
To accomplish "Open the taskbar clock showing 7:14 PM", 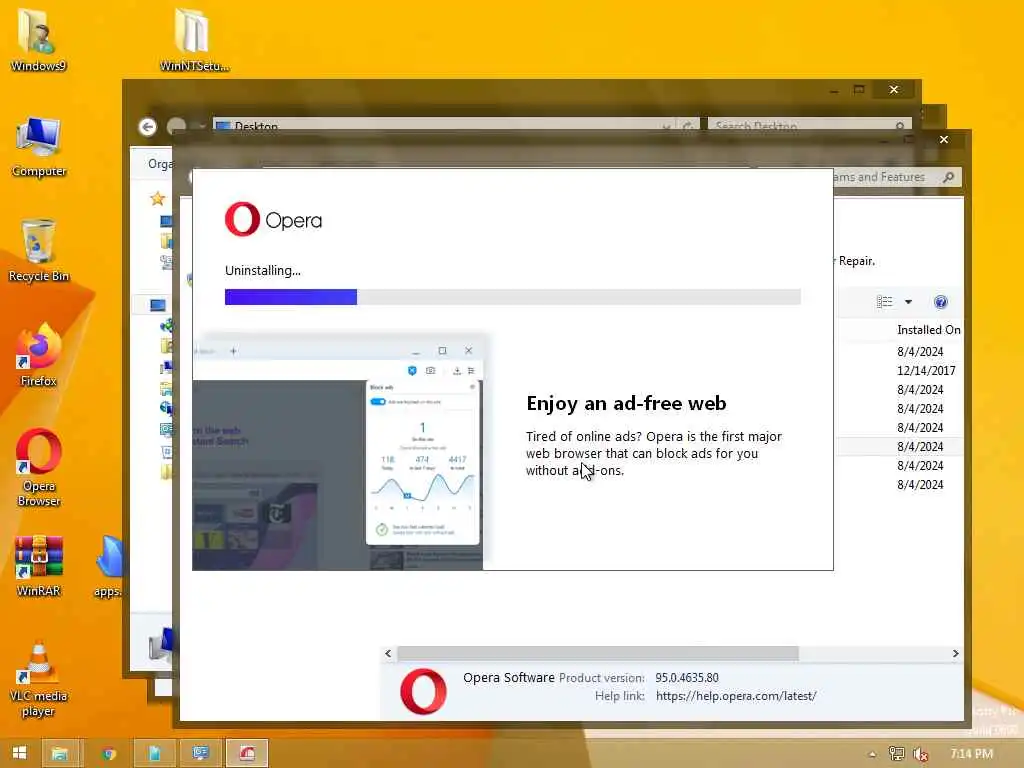I will click(x=972, y=754).
